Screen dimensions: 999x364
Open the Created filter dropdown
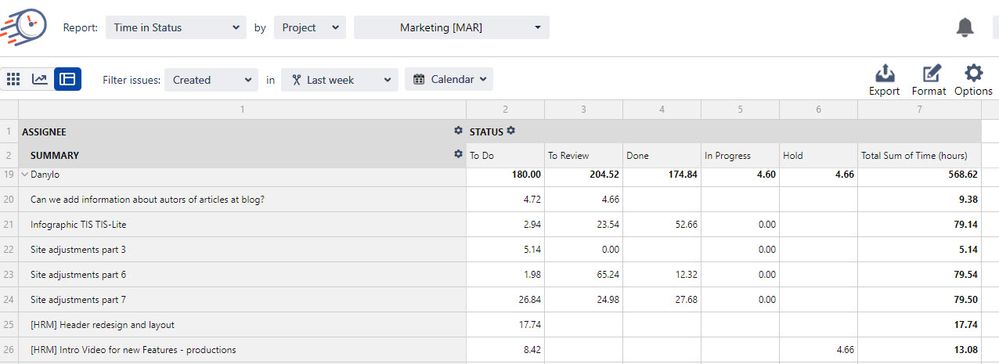(211, 80)
